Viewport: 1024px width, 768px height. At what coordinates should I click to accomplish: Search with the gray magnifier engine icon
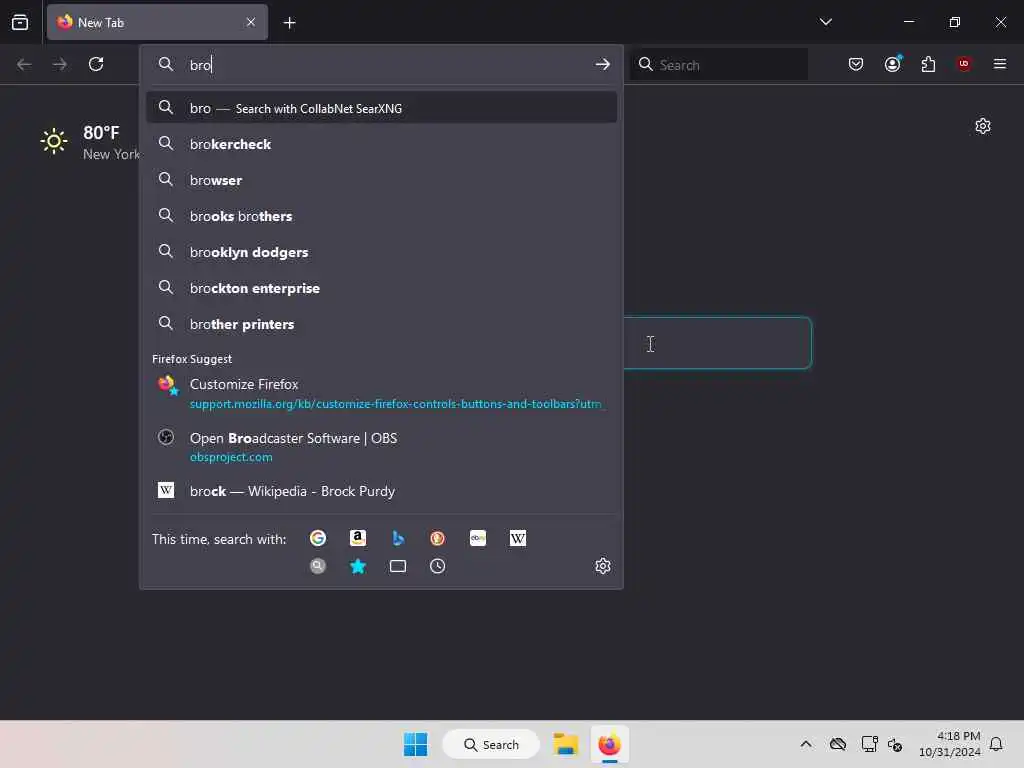pos(318,566)
